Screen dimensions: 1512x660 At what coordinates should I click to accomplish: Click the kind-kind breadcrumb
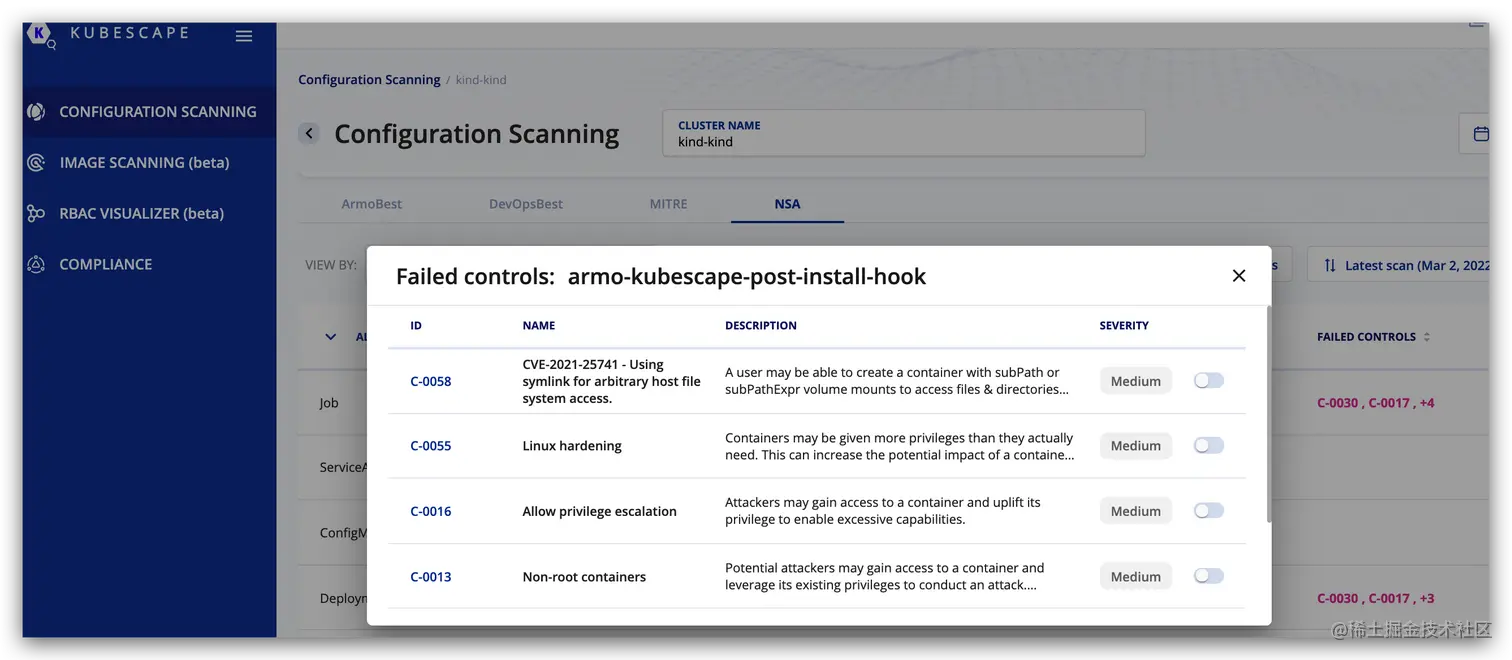pyautogui.click(x=481, y=80)
